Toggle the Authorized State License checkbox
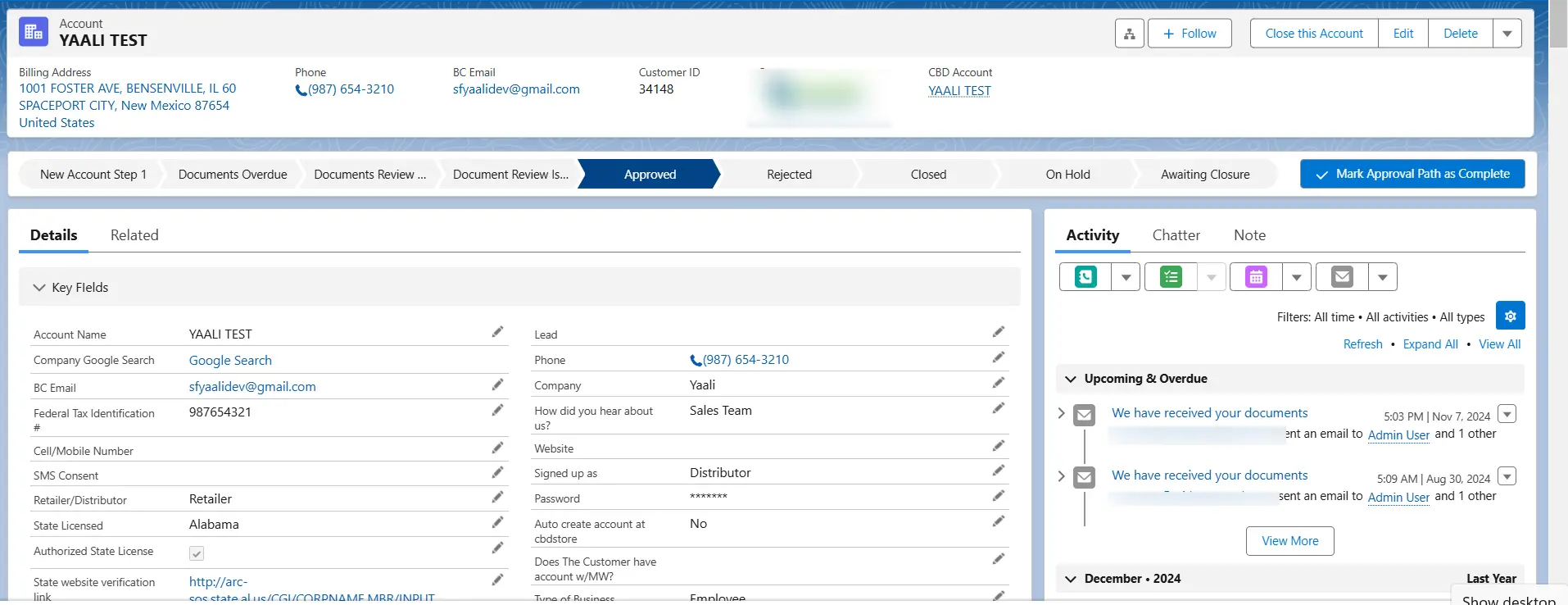 click(x=197, y=553)
